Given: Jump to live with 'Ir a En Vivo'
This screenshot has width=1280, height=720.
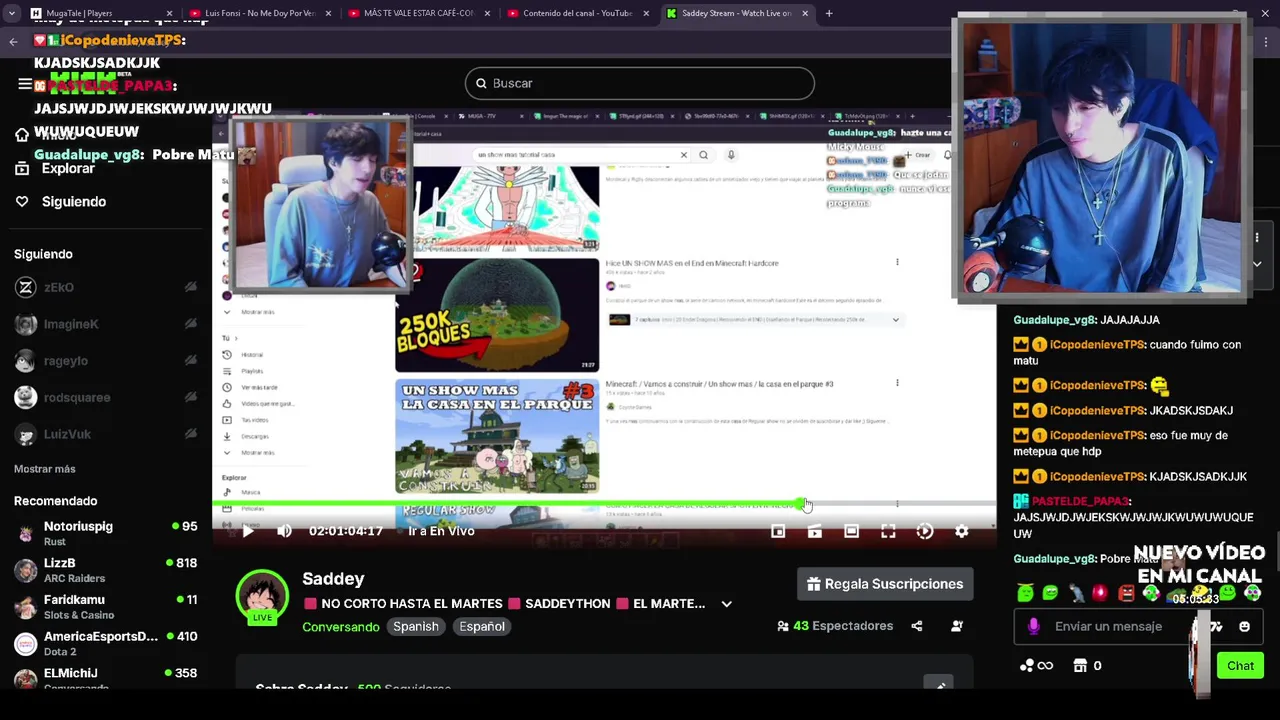Looking at the screenshot, I should [x=441, y=531].
